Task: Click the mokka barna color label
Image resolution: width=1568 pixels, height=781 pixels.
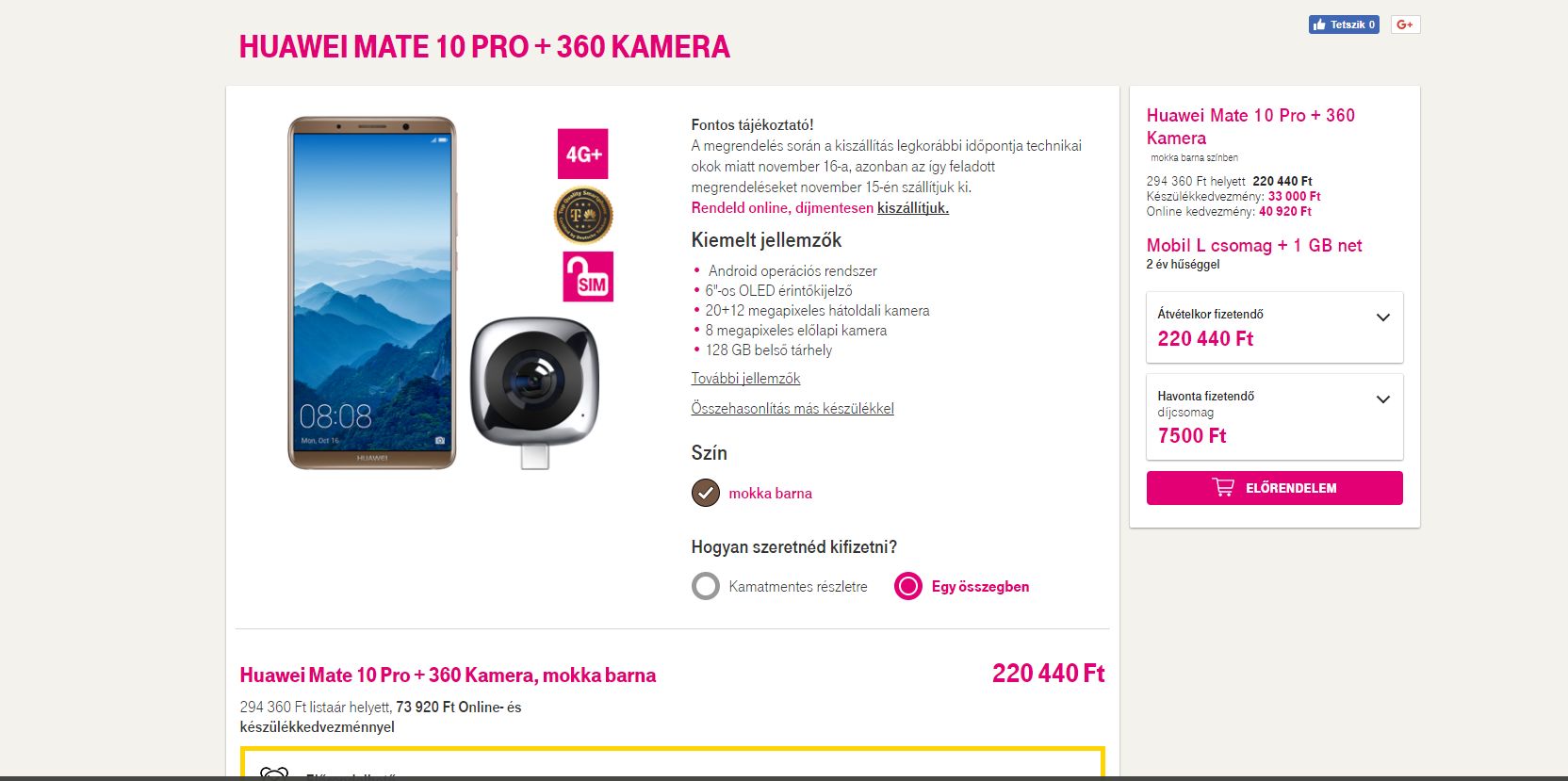Action: click(770, 493)
